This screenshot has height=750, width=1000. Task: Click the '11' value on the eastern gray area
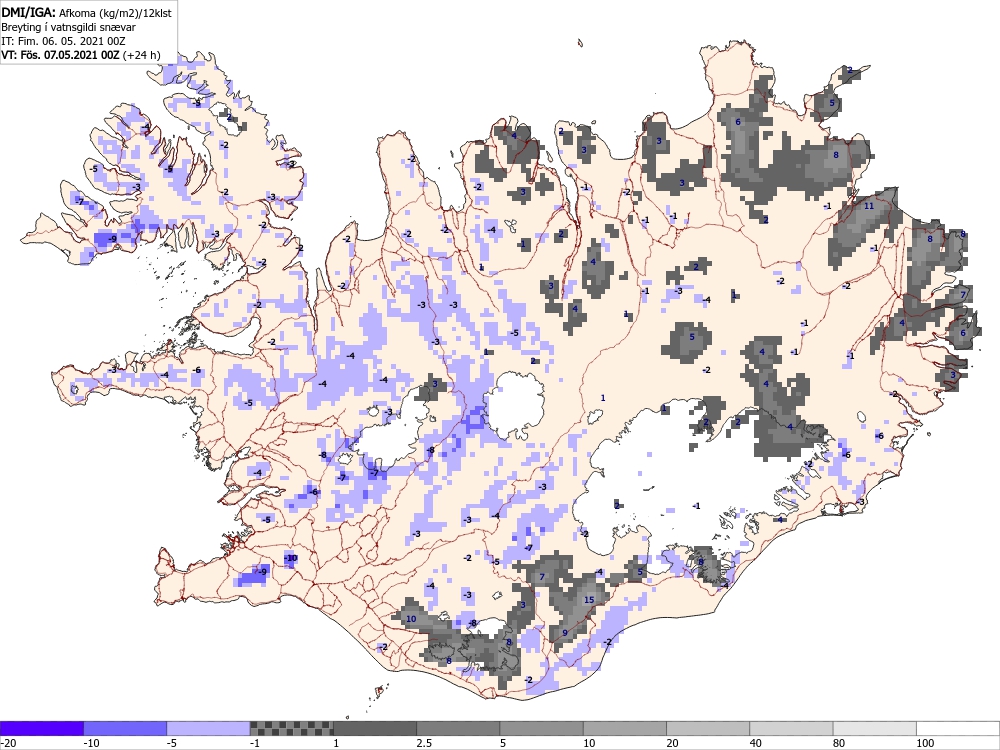tap(869, 206)
